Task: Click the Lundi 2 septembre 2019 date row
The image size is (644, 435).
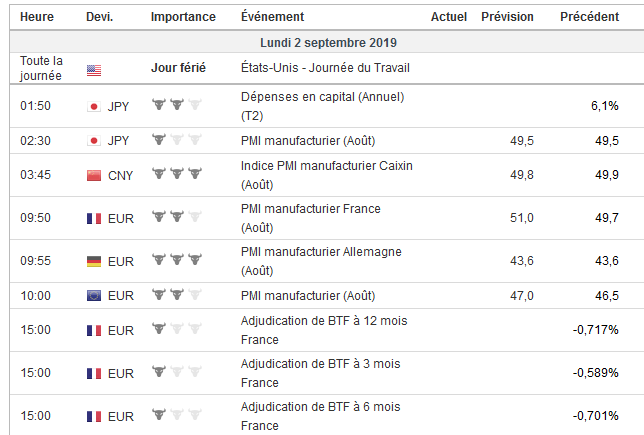Action: 322,43
